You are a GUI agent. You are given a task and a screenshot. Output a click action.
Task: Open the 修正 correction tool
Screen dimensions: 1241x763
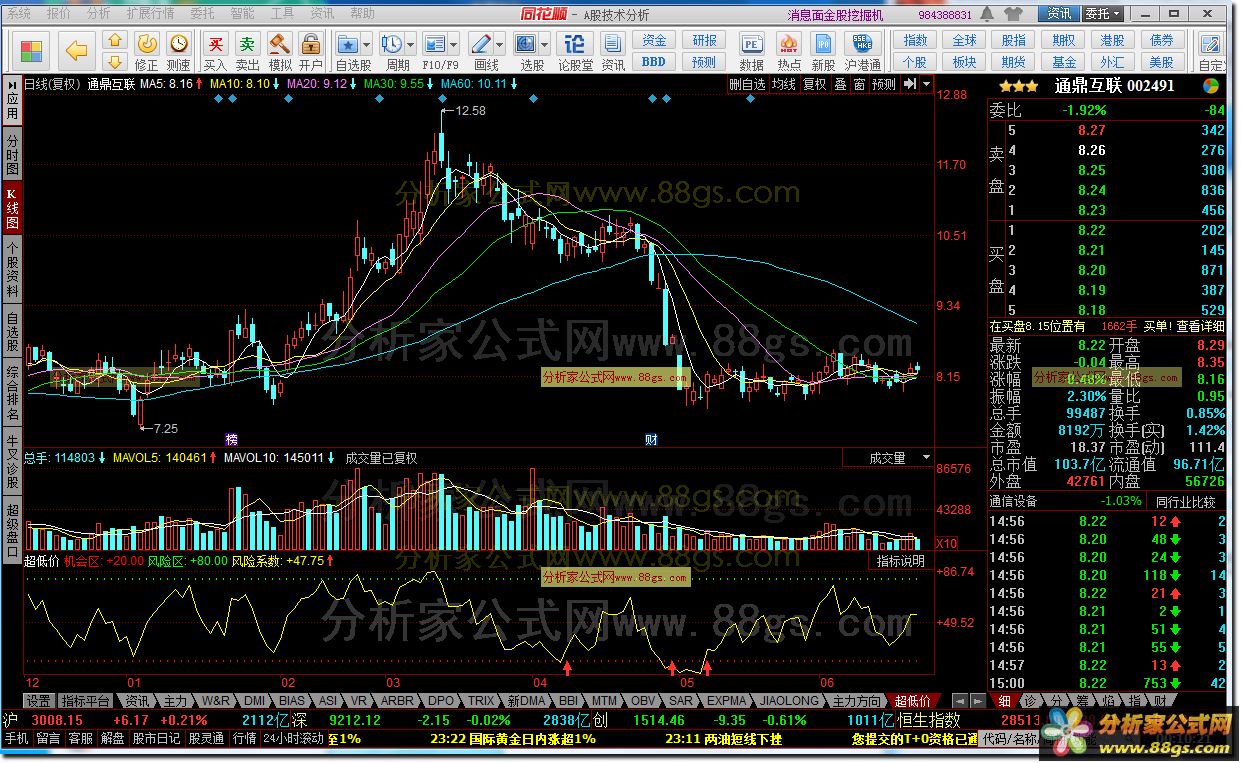point(147,51)
